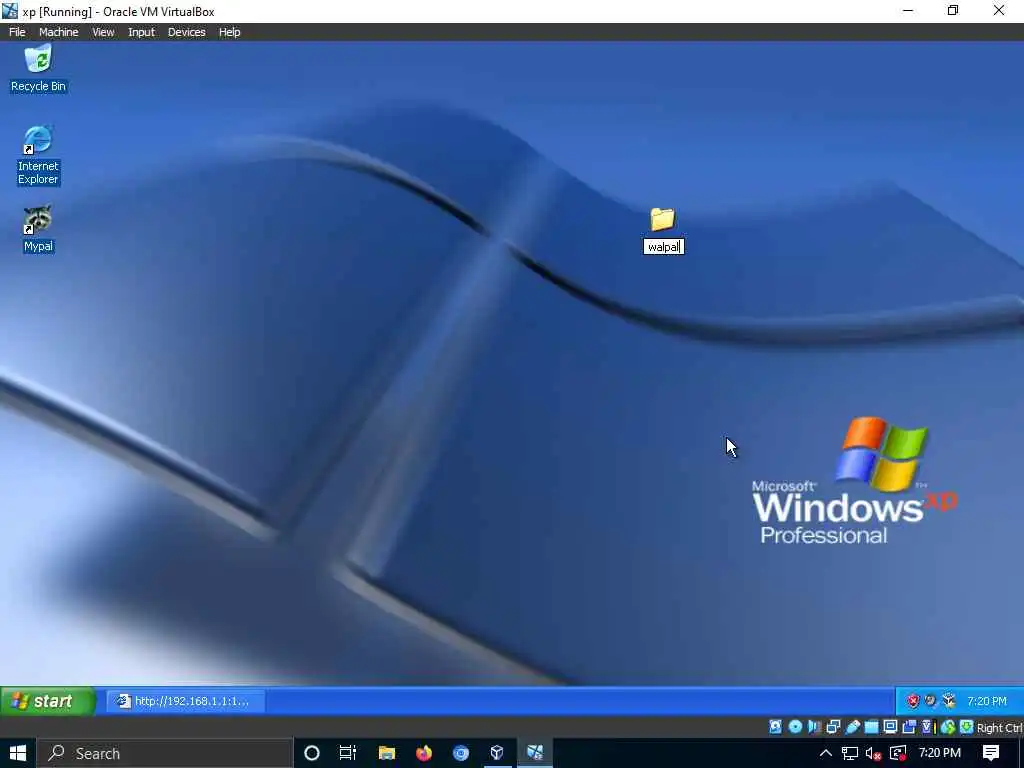This screenshot has height=768, width=1024.
Task: Click the VirtualBox additions XP tray icon
Action: (x=949, y=701)
